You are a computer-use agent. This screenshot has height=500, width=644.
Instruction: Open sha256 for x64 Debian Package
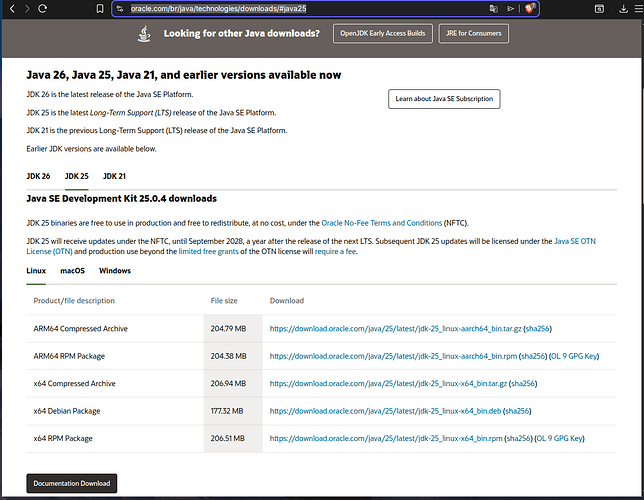(517, 411)
